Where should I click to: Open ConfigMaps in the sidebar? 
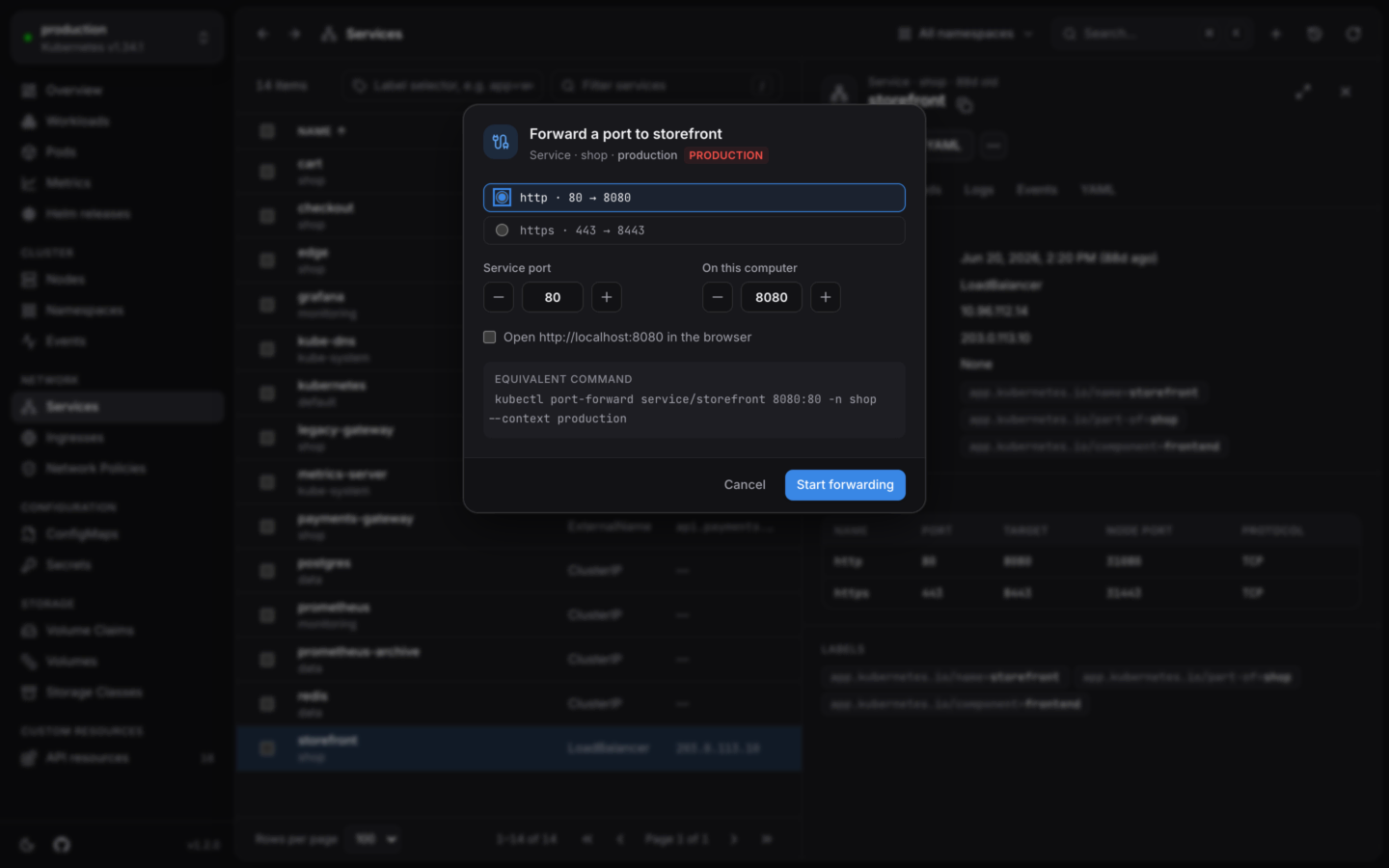(118, 533)
